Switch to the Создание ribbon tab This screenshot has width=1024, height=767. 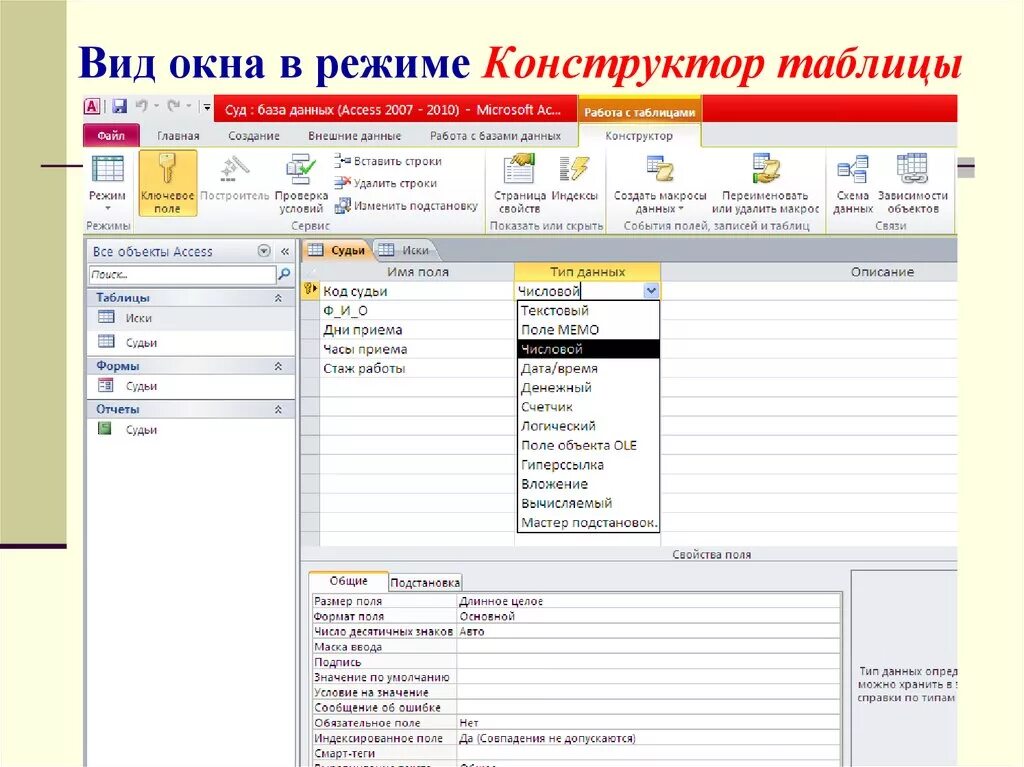pyautogui.click(x=253, y=136)
